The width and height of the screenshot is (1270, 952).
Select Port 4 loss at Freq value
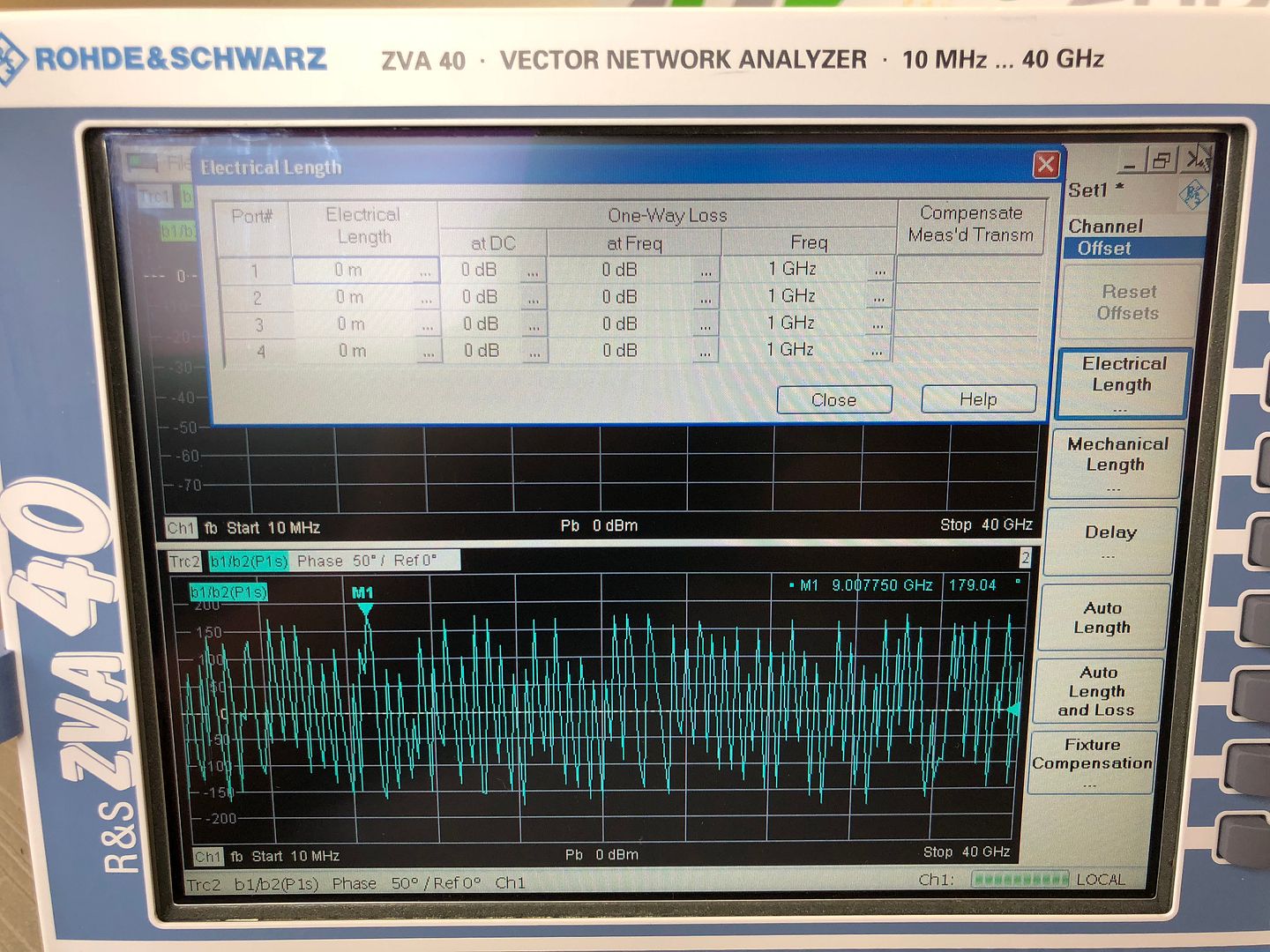click(x=620, y=350)
